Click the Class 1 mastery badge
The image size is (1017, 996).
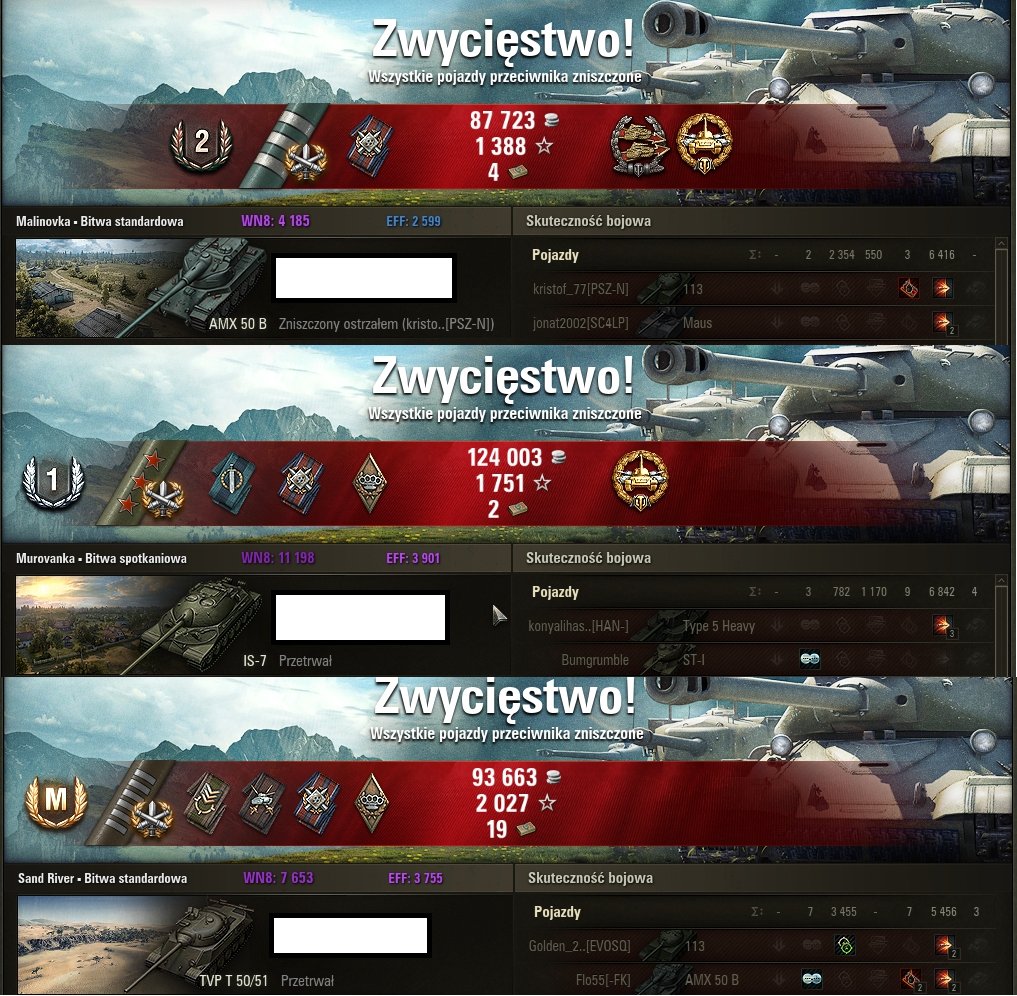[x=53, y=481]
